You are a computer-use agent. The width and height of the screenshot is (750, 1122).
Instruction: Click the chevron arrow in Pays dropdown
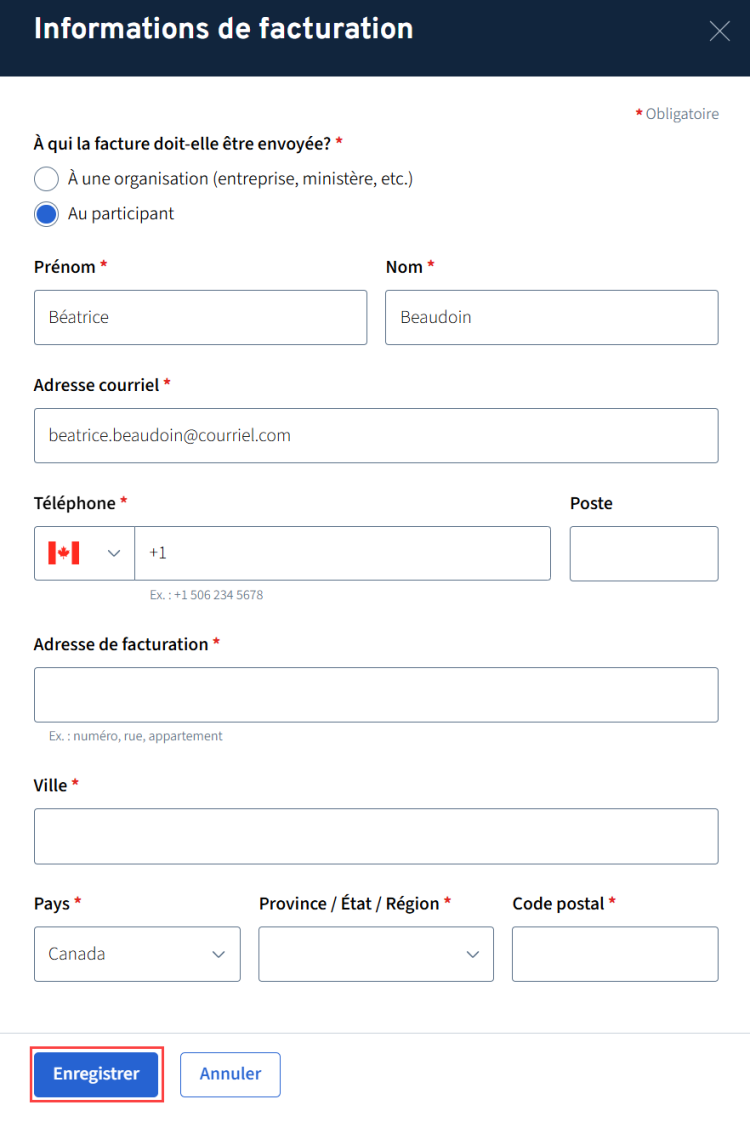coord(219,954)
